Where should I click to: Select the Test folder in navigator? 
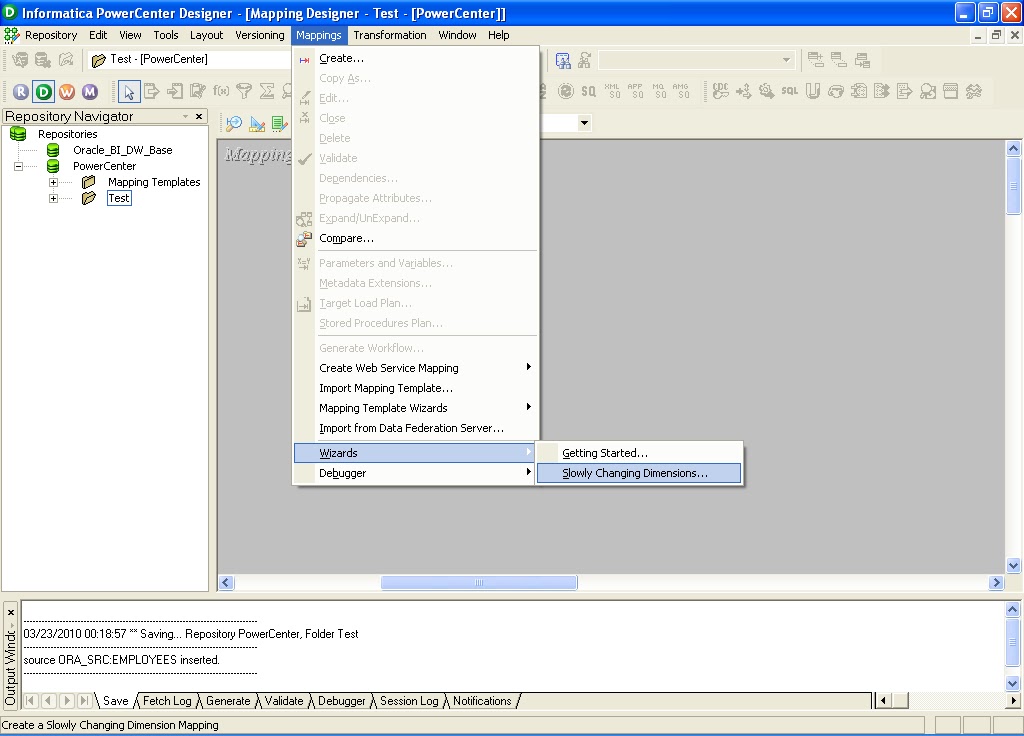pyautogui.click(x=119, y=199)
